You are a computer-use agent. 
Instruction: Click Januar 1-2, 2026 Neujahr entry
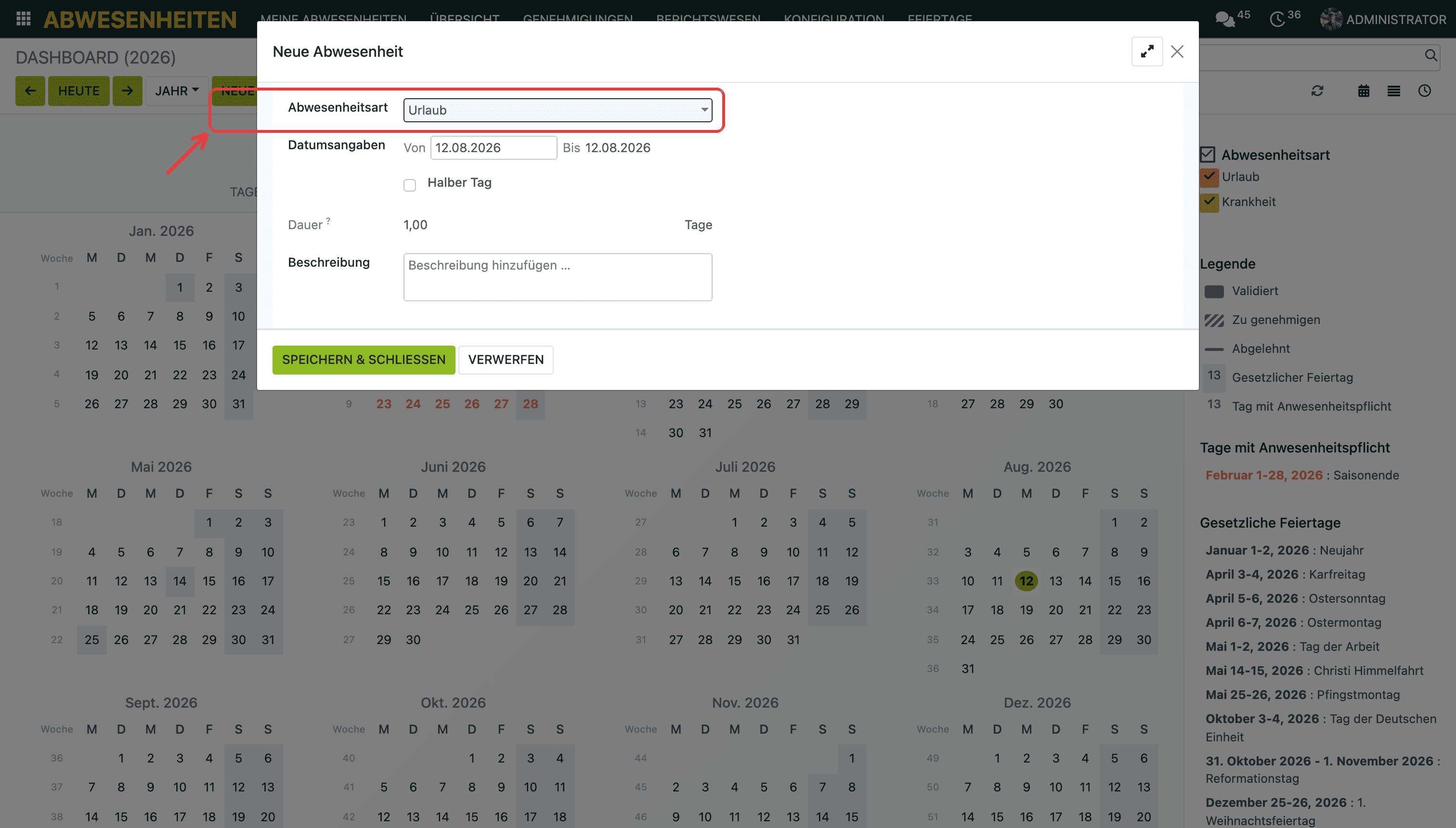(x=1284, y=551)
